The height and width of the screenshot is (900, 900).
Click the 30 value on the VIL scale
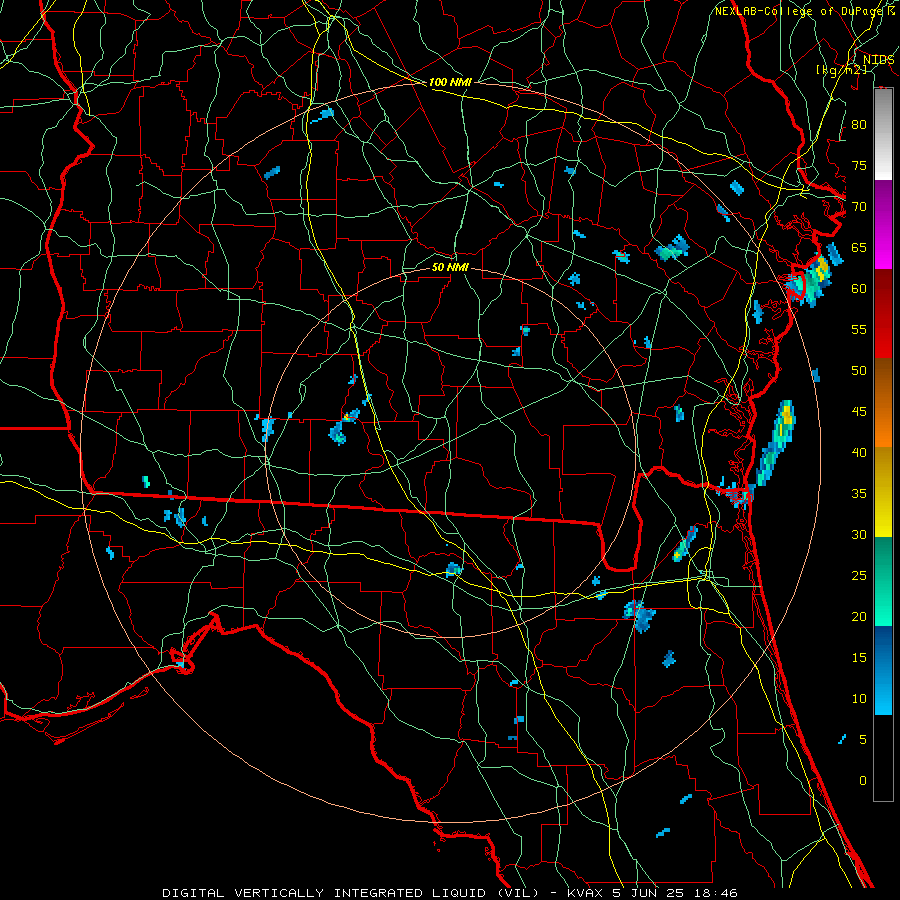pos(859,534)
